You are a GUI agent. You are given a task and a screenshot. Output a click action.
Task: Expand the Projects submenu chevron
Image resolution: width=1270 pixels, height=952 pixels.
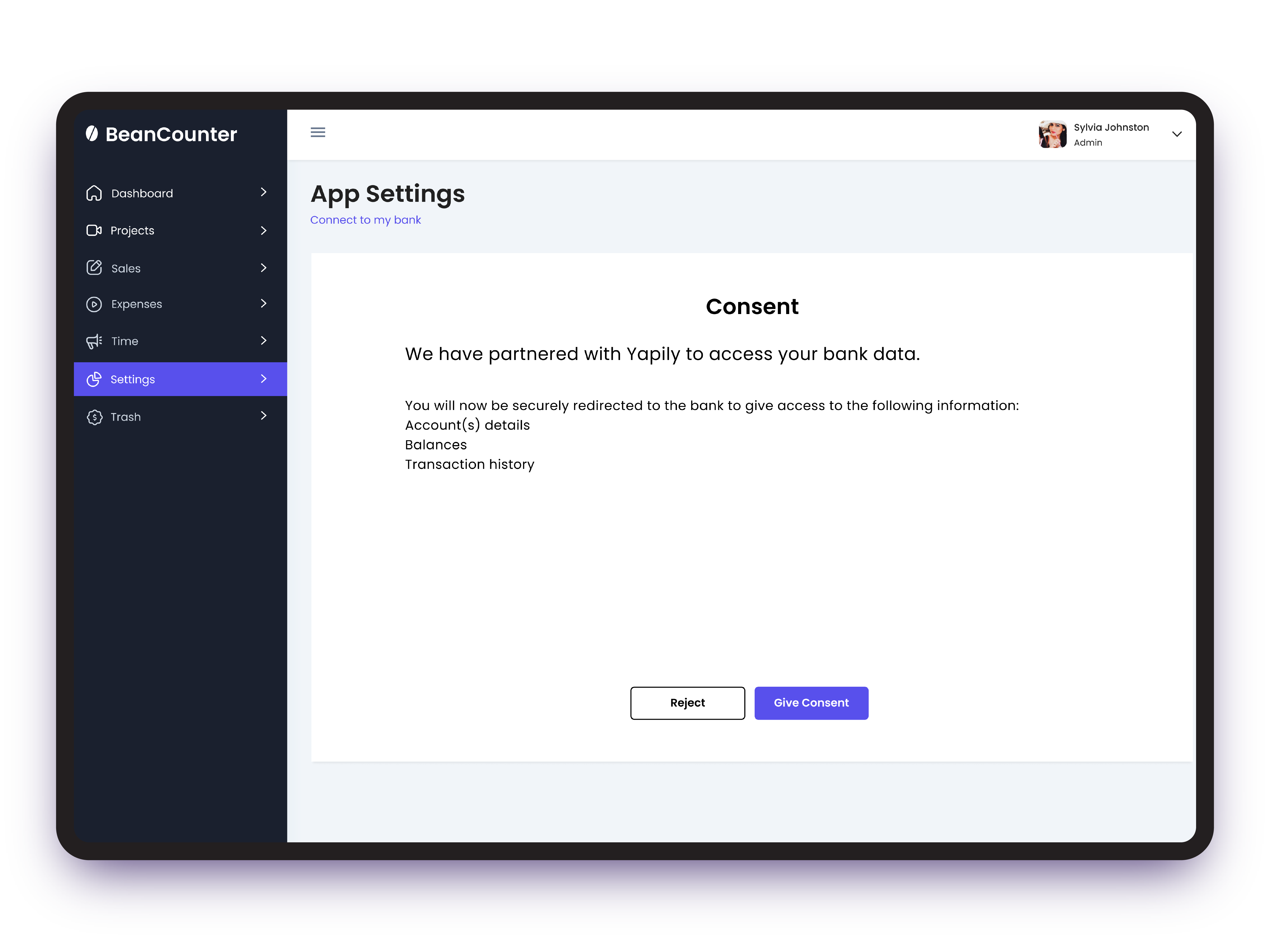coord(264,230)
